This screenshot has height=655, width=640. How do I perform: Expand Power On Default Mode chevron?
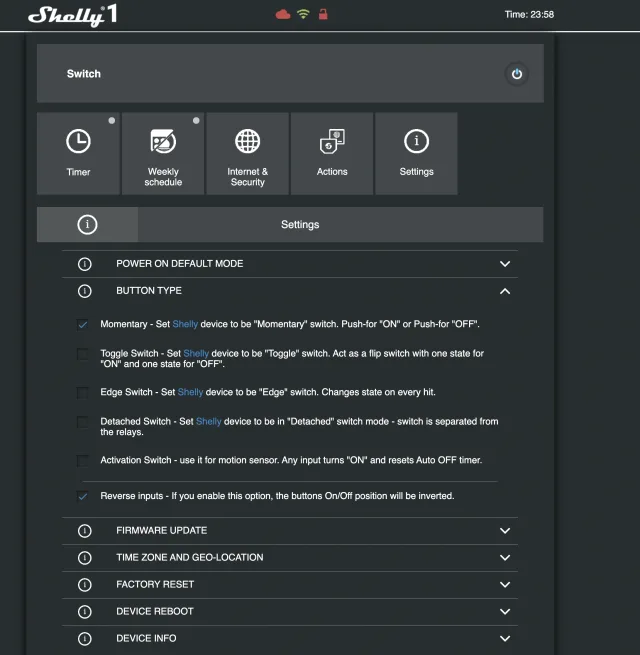pos(505,264)
